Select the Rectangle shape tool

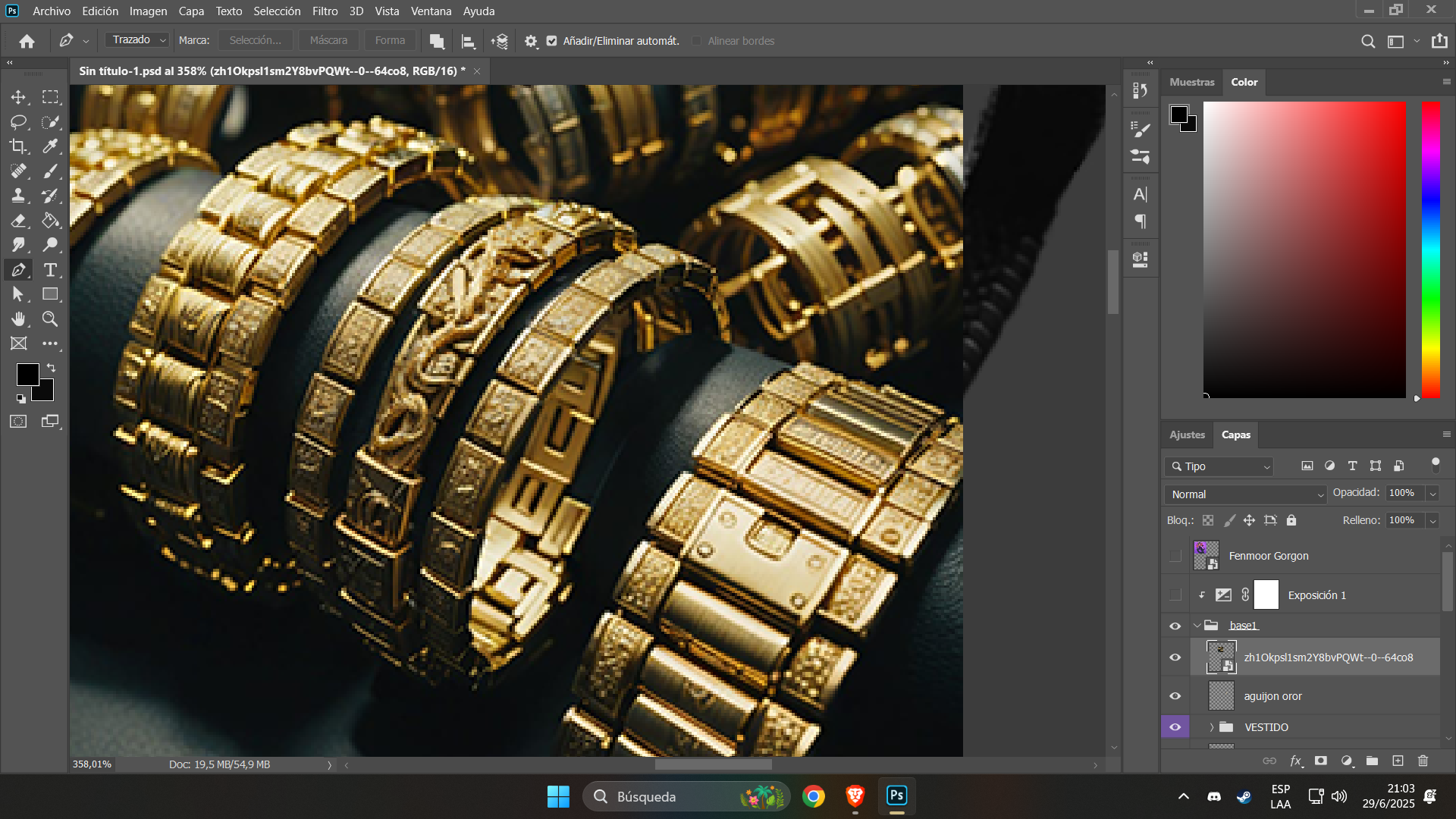click(50, 294)
